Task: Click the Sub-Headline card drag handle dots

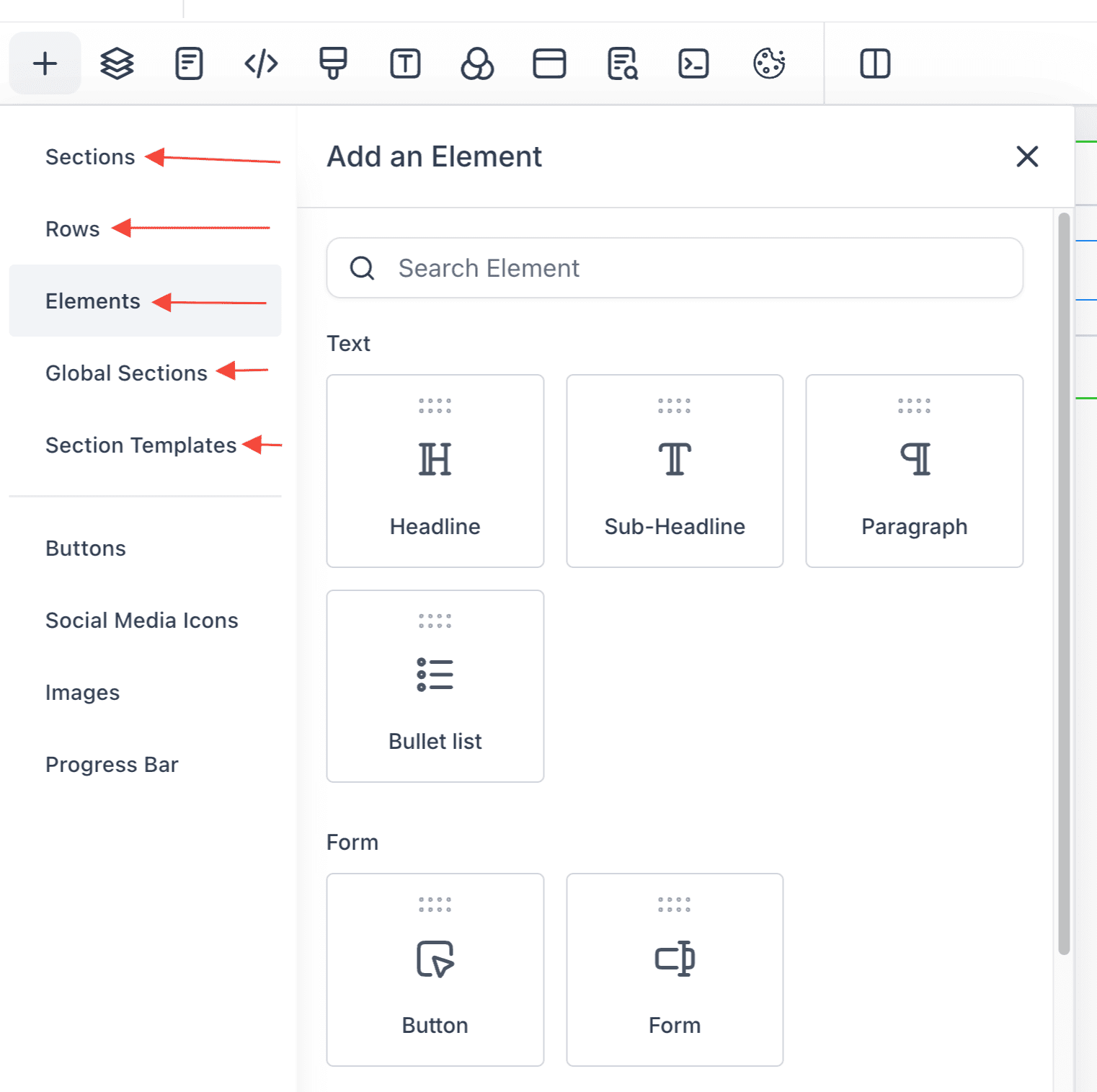Action: [675, 406]
